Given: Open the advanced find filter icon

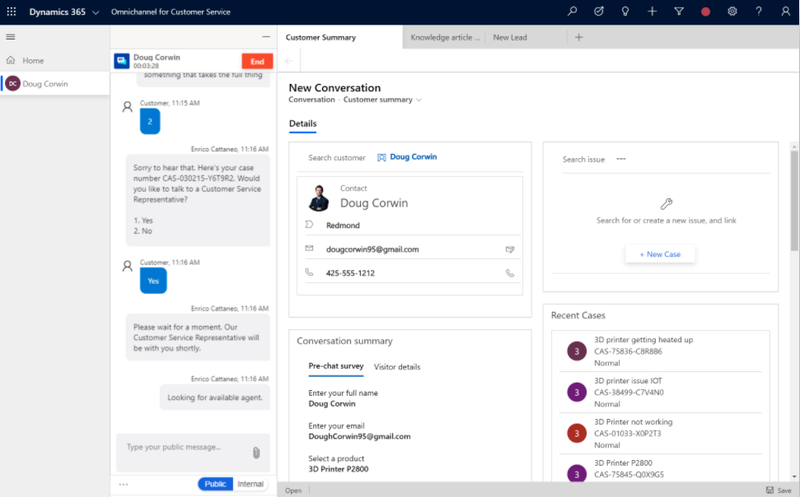Looking at the screenshot, I should click(679, 11).
